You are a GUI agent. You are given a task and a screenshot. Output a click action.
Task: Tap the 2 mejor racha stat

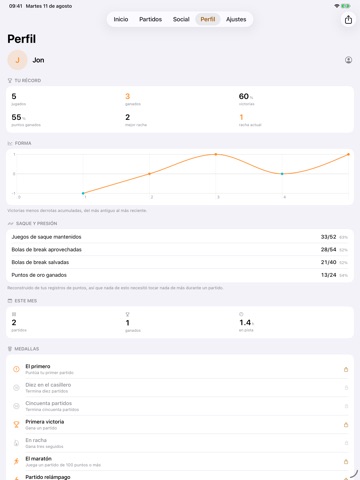pyautogui.click(x=136, y=120)
